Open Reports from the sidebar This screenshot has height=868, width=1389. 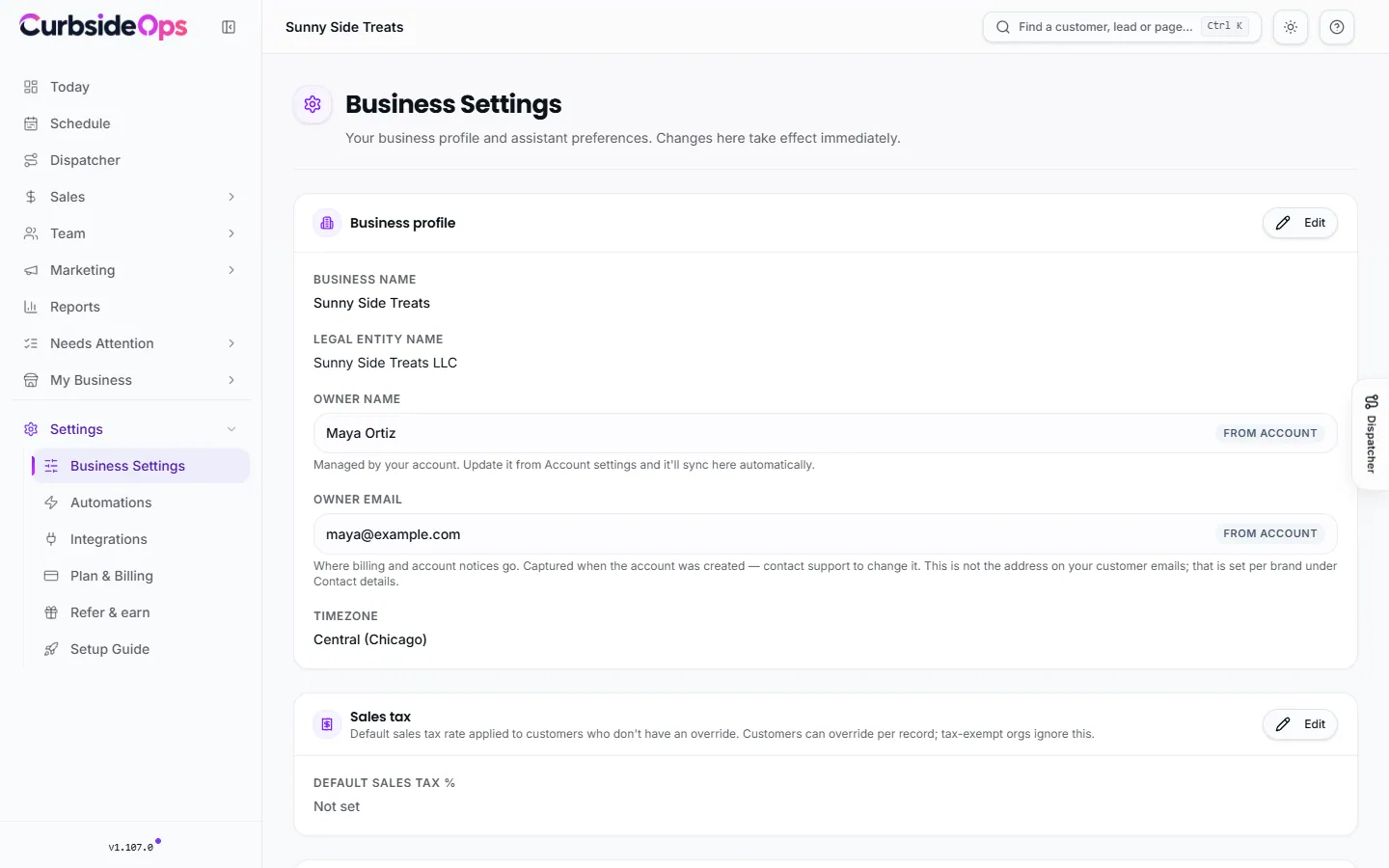pos(131,307)
